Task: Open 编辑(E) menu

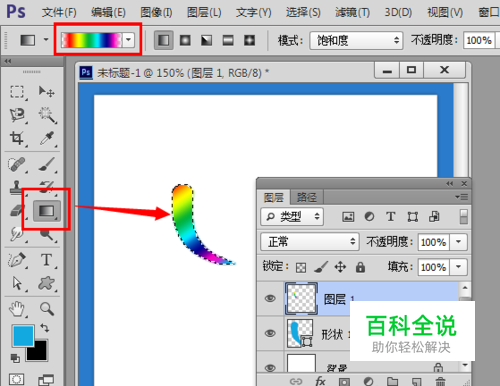Action: [x=108, y=13]
